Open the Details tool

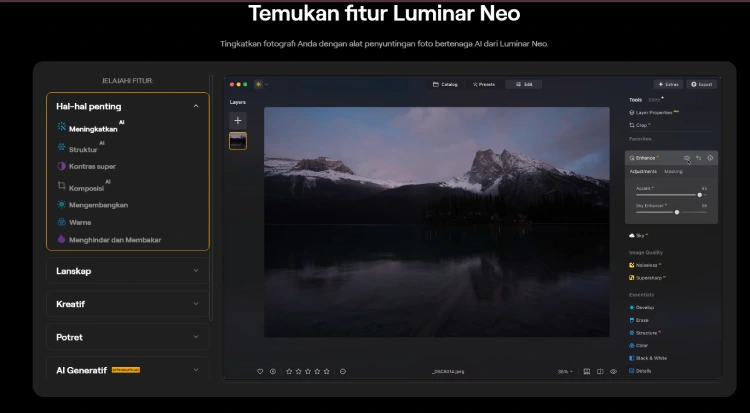coord(640,371)
